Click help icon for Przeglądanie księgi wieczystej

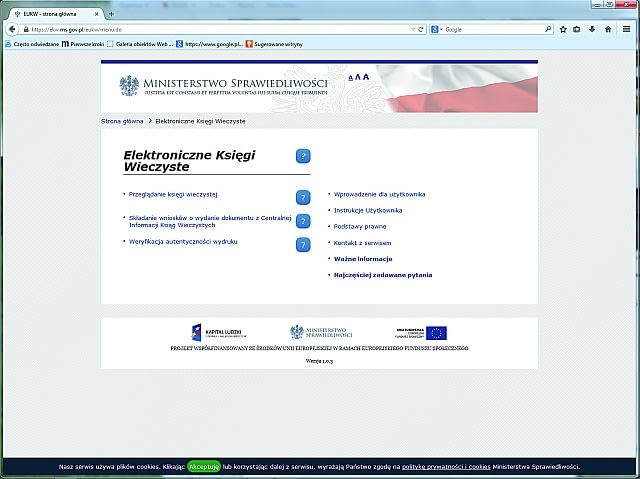[x=303, y=197]
